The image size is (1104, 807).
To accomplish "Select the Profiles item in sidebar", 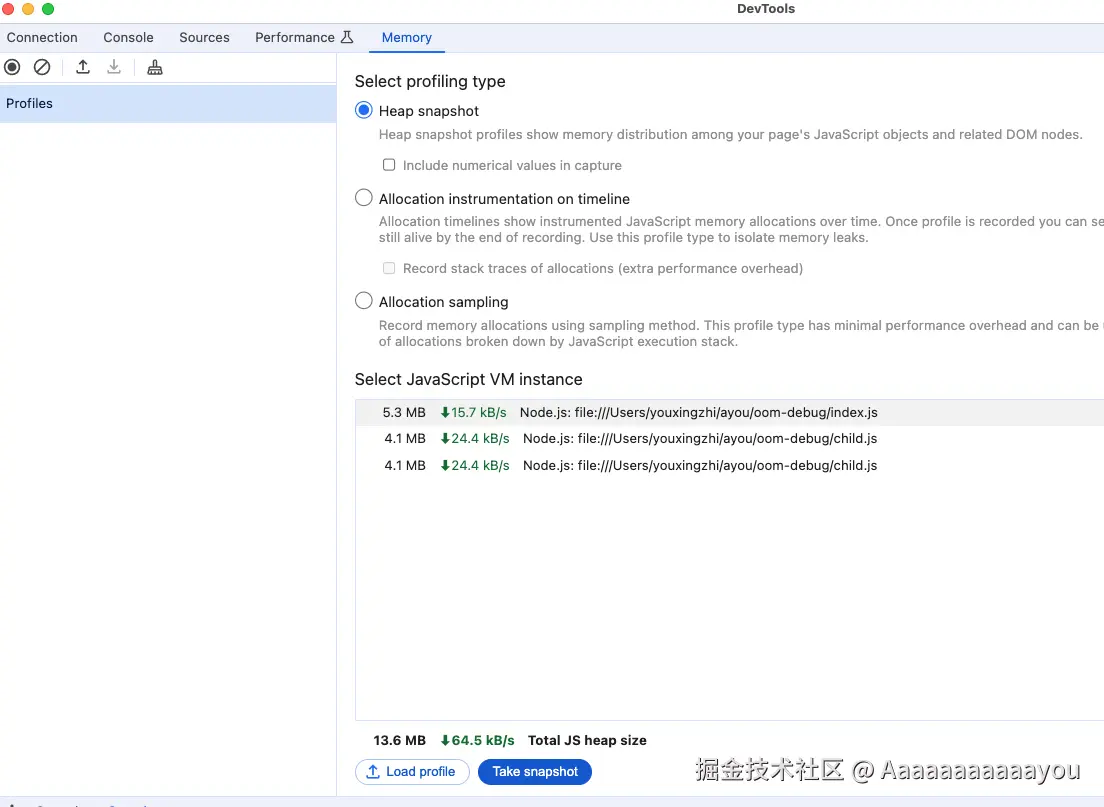I will pyautogui.click(x=168, y=104).
